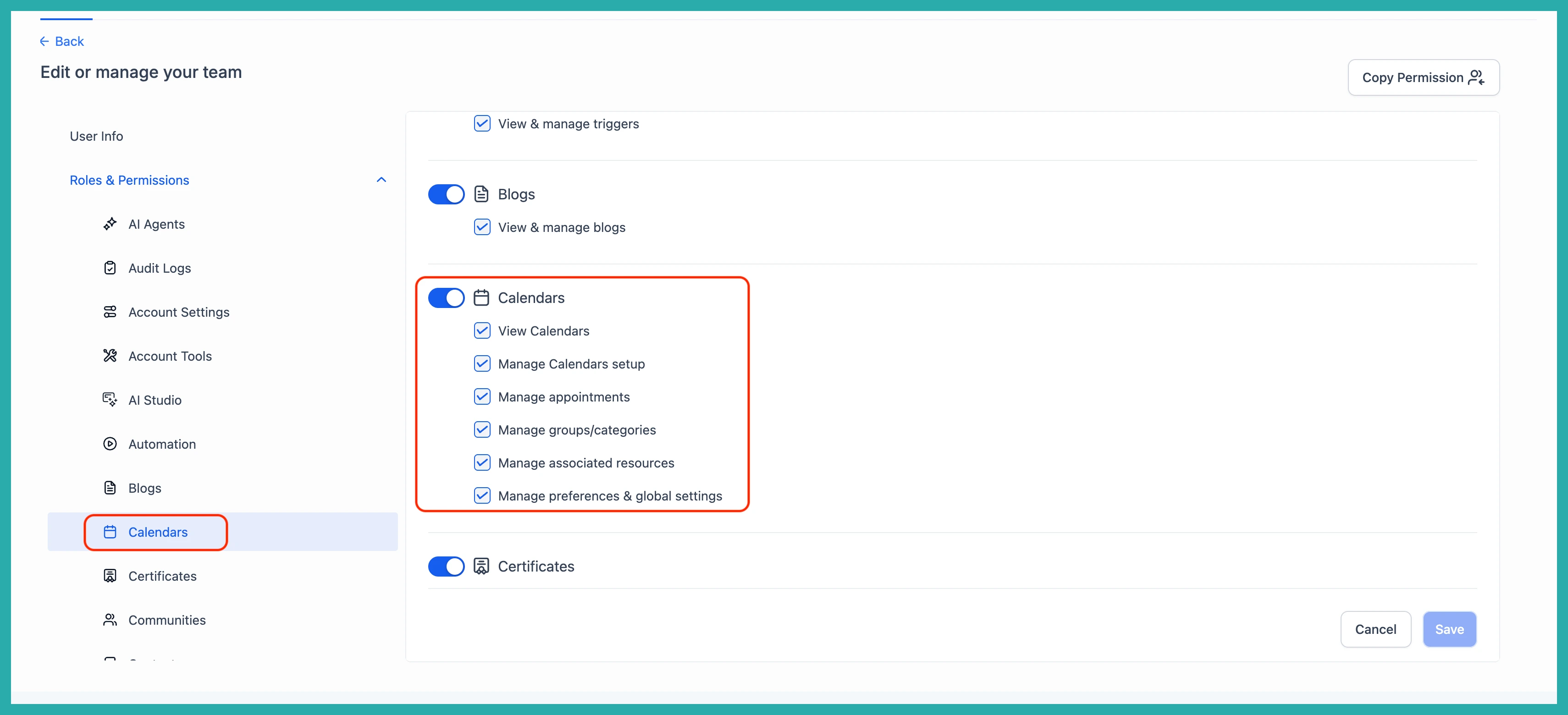Viewport: 1568px width, 715px height.
Task: Click the Calendars section calendar icon
Action: tap(481, 297)
